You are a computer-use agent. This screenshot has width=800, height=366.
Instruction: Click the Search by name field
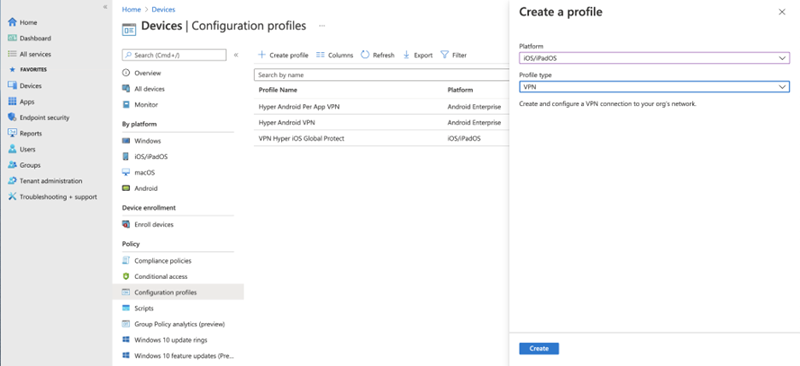tap(381, 75)
